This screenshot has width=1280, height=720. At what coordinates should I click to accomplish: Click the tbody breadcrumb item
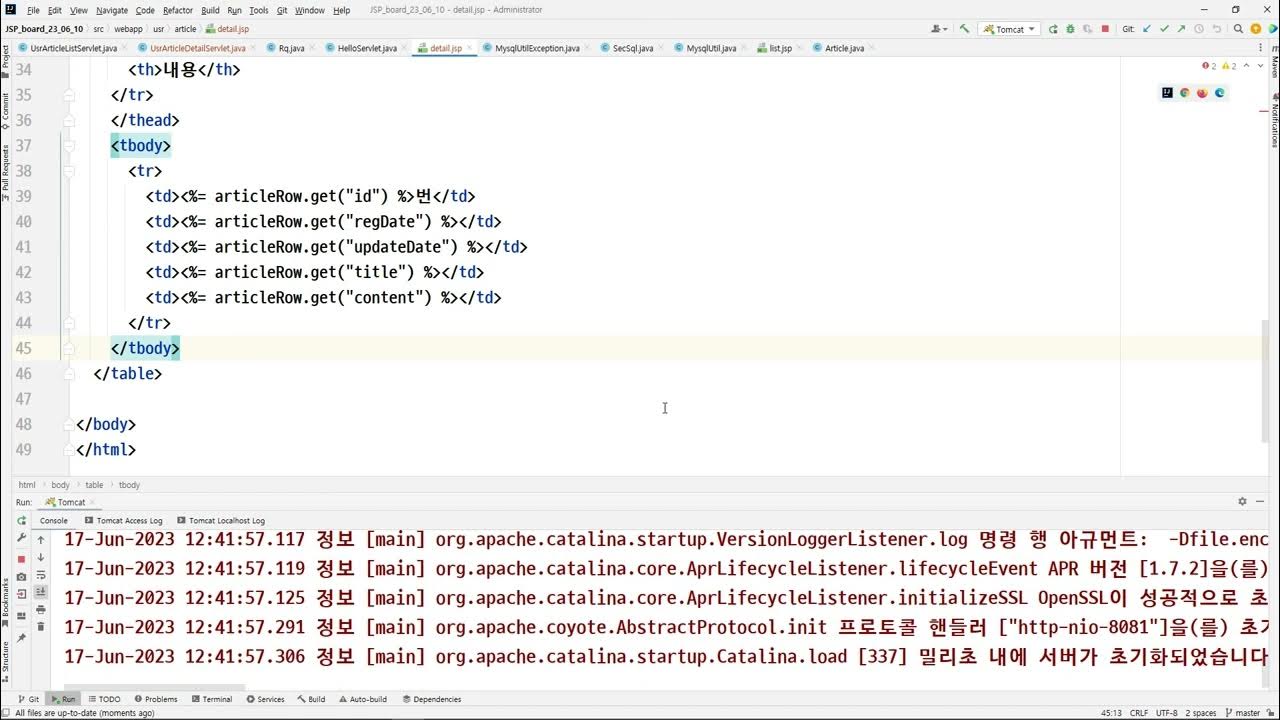pyautogui.click(x=129, y=485)
